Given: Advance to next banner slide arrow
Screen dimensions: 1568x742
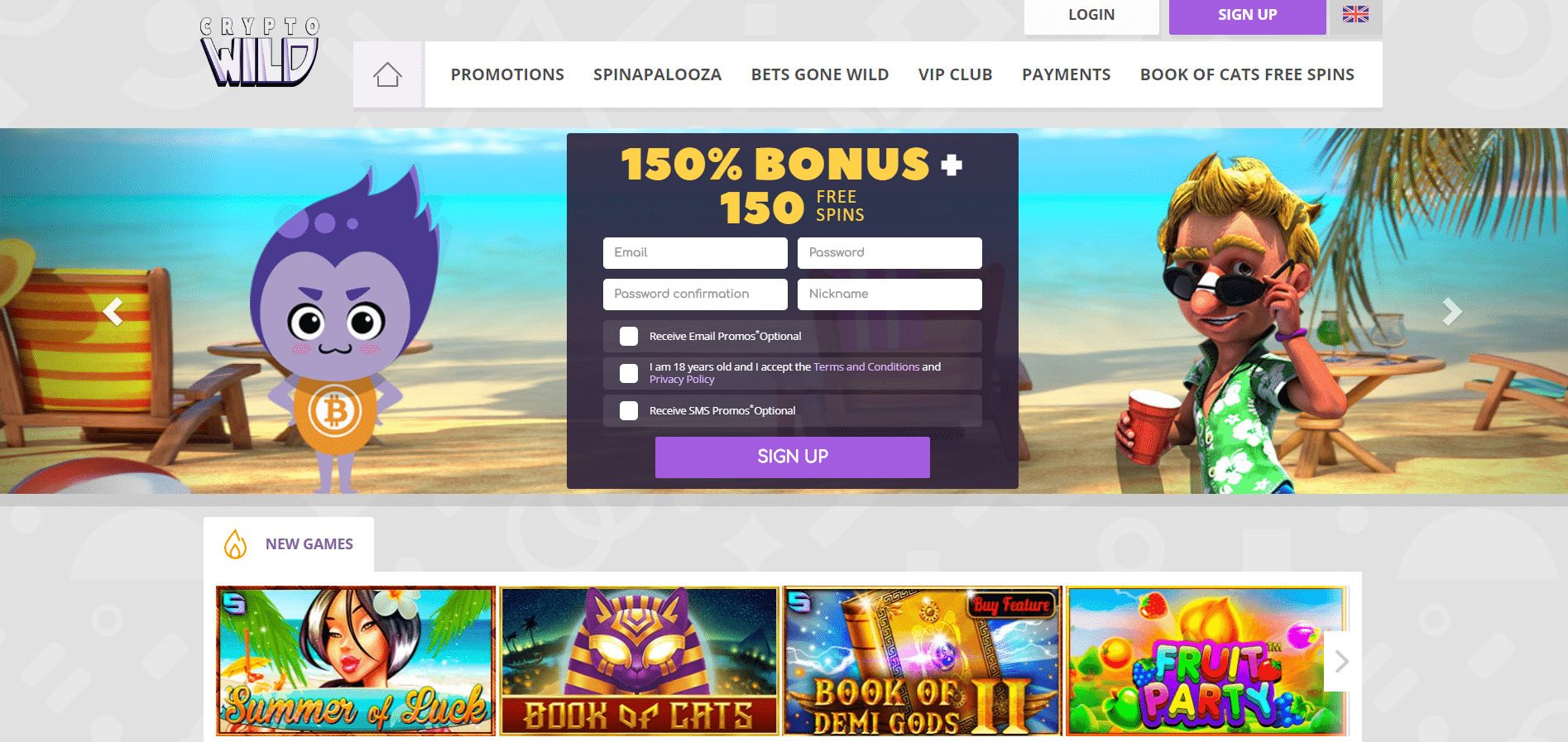Looking at the screenshot, I should 1452,312.
